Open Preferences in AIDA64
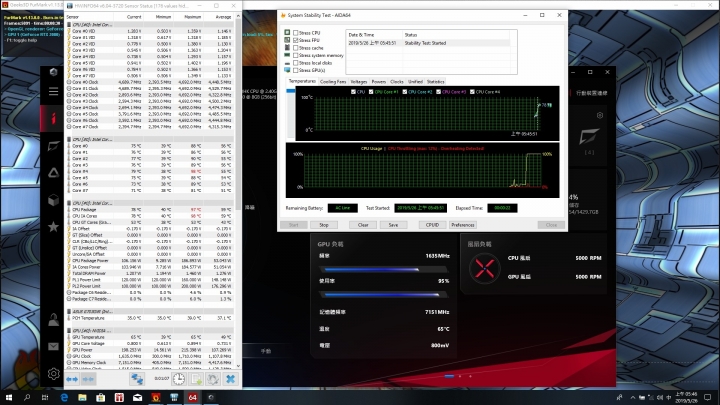This screenshot has width=720, height=405. pyautogui.click(x=462, y=225)
